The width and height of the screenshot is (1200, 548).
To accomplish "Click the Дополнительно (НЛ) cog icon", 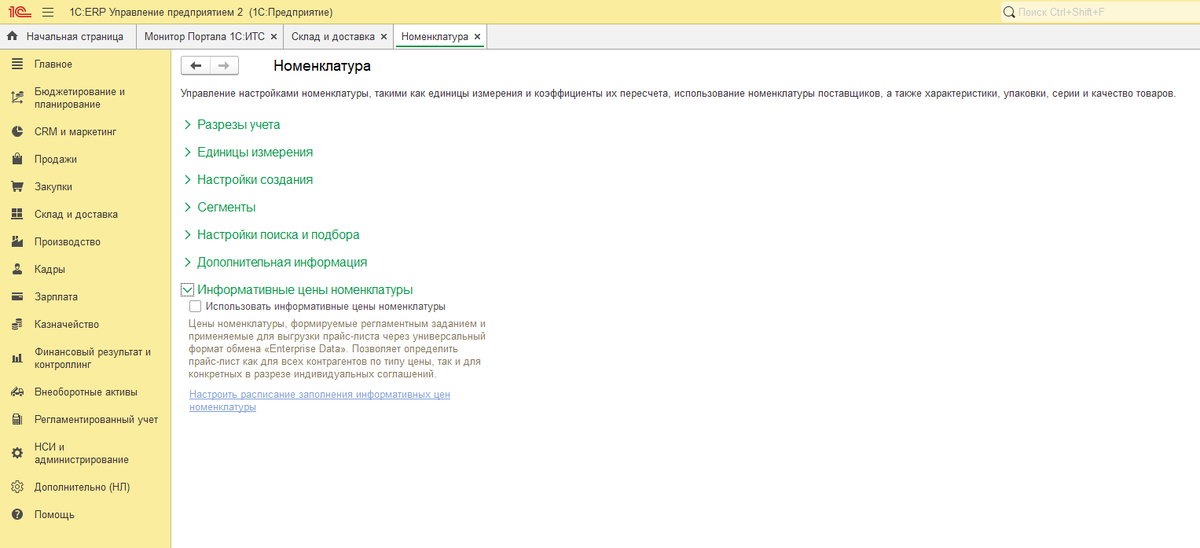I will pos(16,487).
